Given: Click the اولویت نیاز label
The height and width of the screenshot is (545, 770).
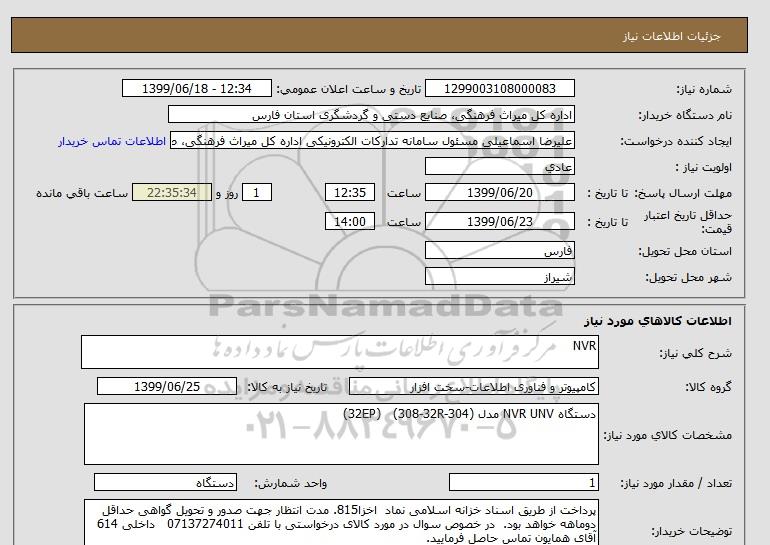Looking at the screenshot, I should click(x=704, y=167).
